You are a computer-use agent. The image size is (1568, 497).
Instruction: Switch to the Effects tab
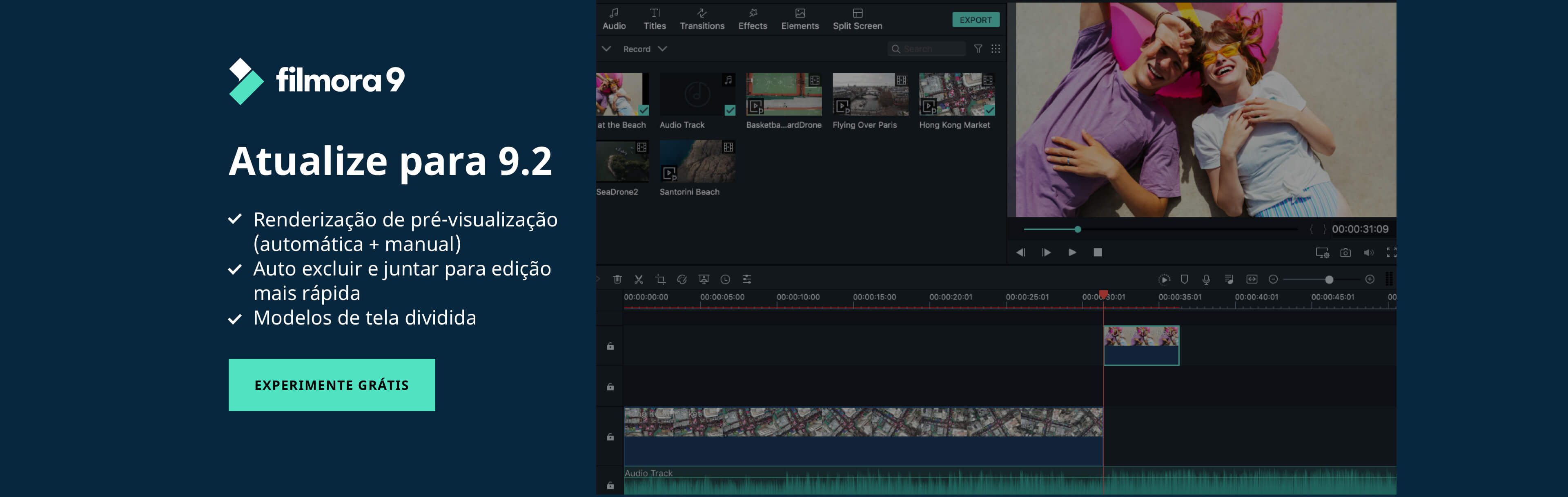pyautogui.click(x=752, y=20)
